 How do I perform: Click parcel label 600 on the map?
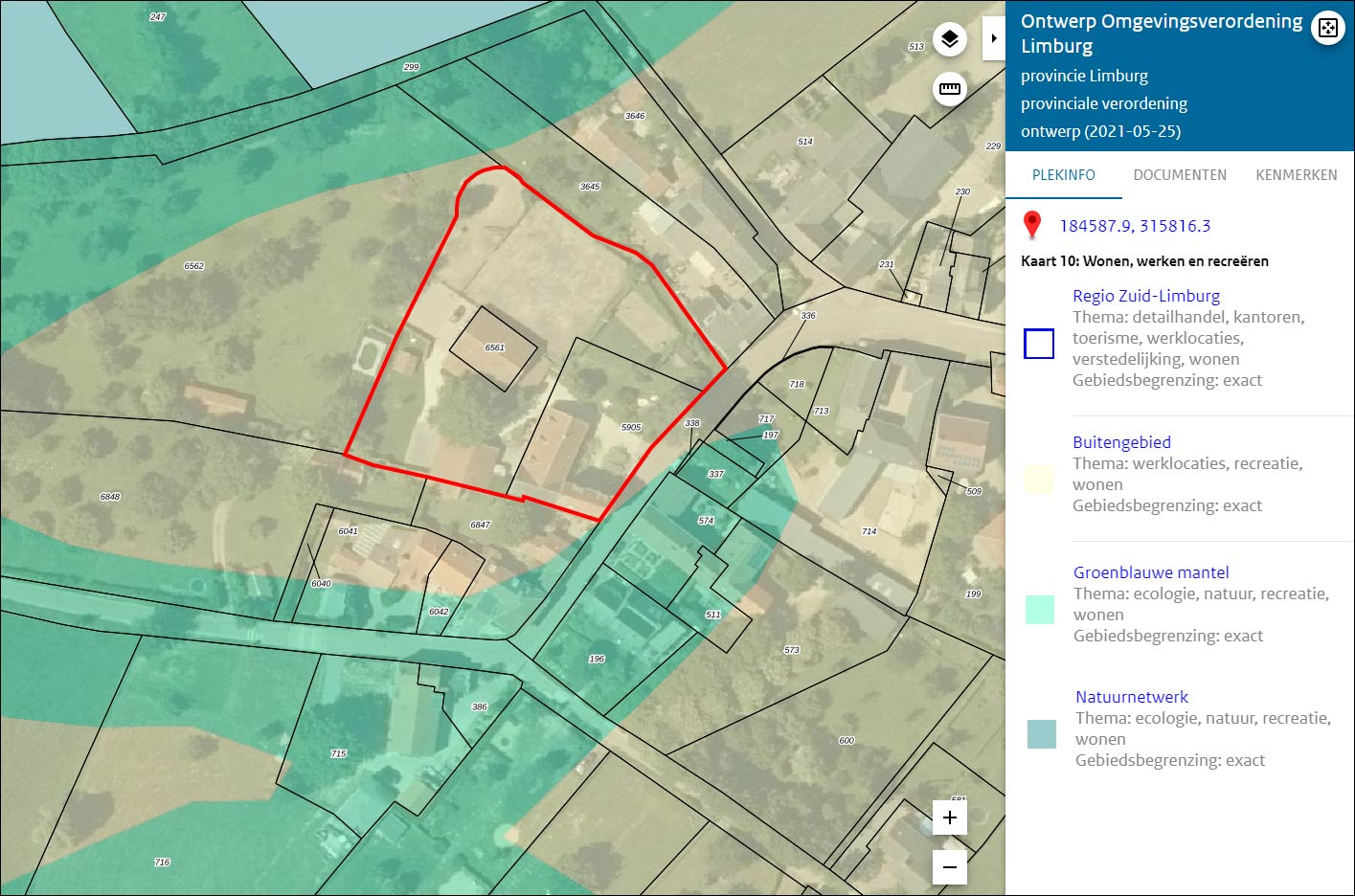pyautogui.click(x=847, y=741)
